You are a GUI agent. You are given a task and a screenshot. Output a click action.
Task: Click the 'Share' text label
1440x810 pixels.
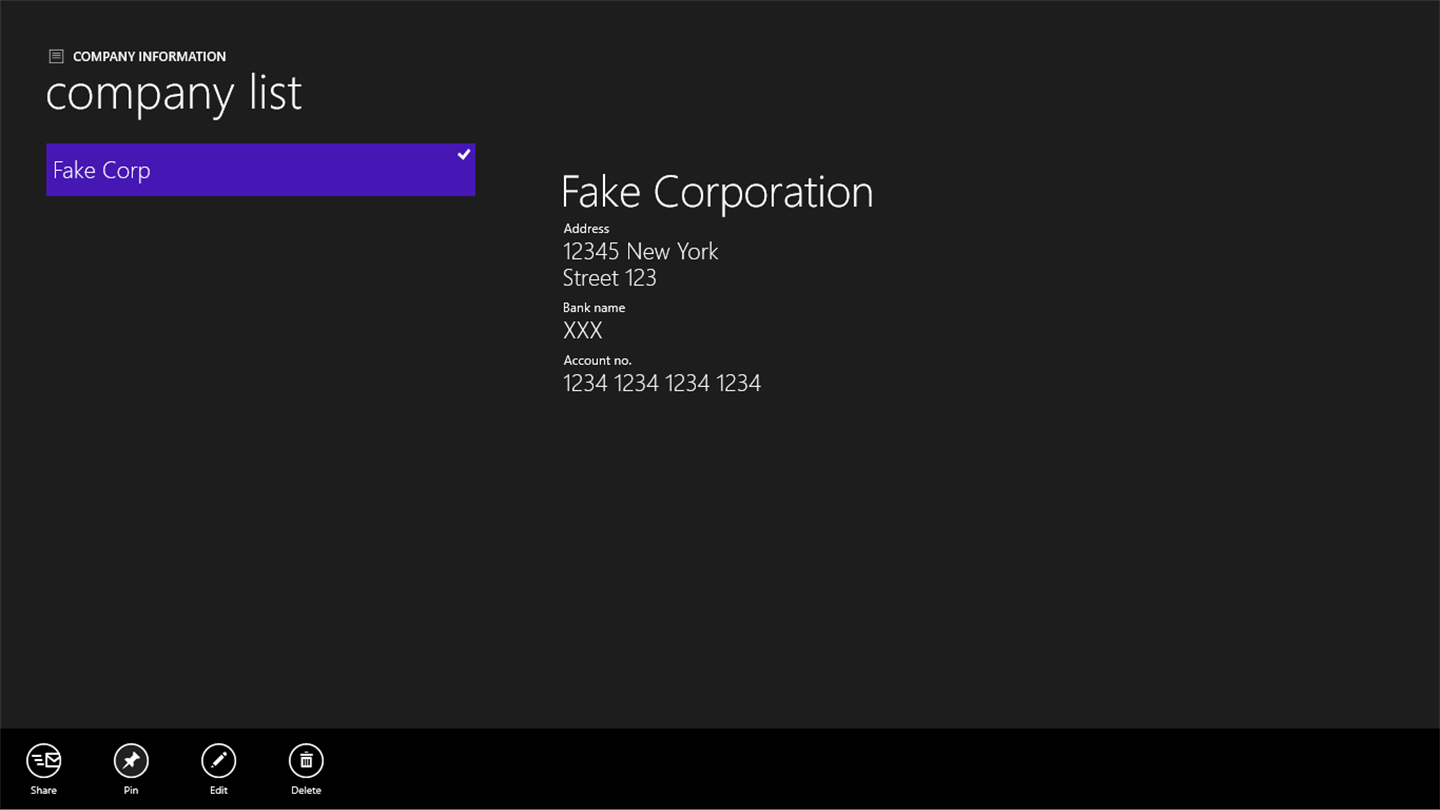44,790
